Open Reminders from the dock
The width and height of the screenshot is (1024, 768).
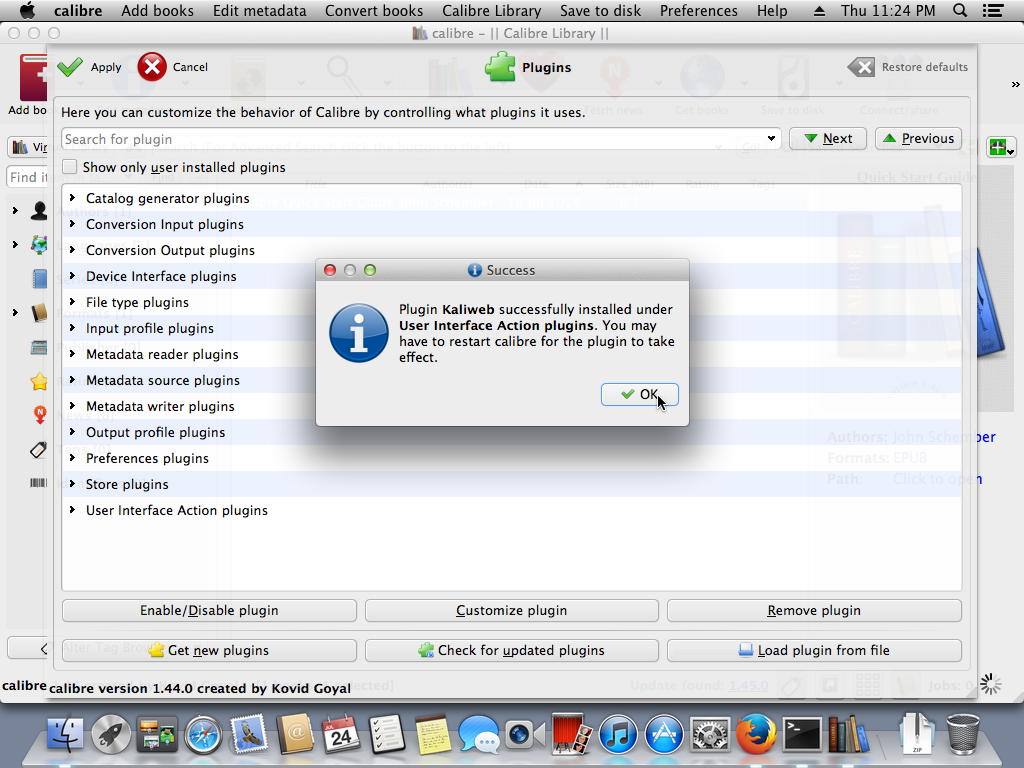(x=387, y=734)
